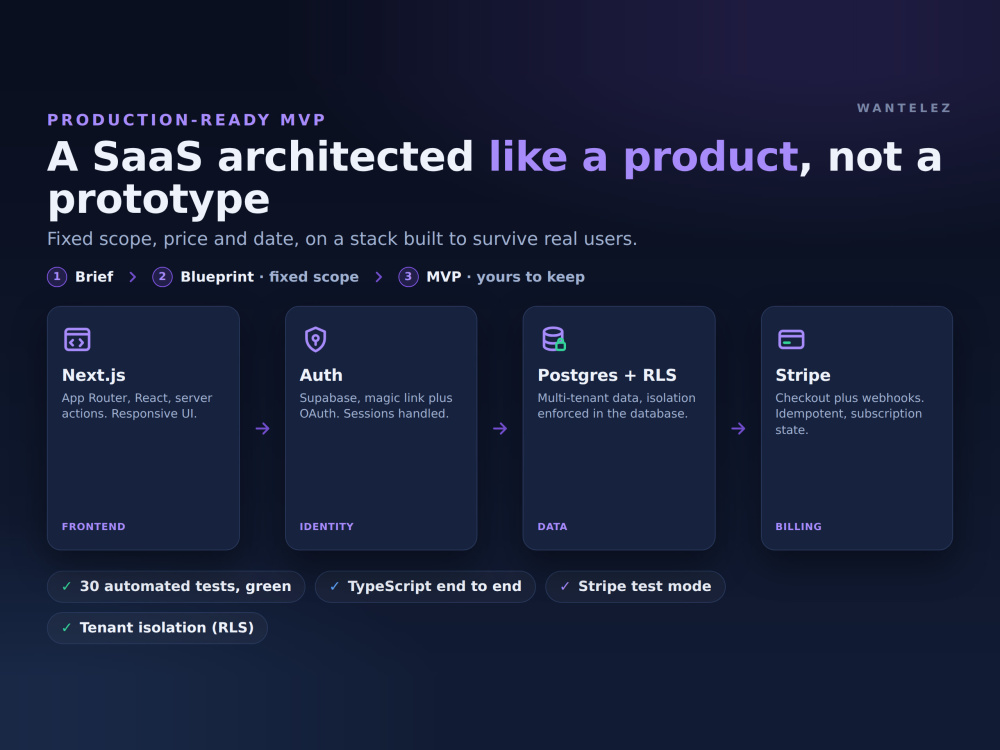The height and width of the screenshot is (750, 1000).
Task: Click the green check on 30 automated tests
Action: click(66, 586)
